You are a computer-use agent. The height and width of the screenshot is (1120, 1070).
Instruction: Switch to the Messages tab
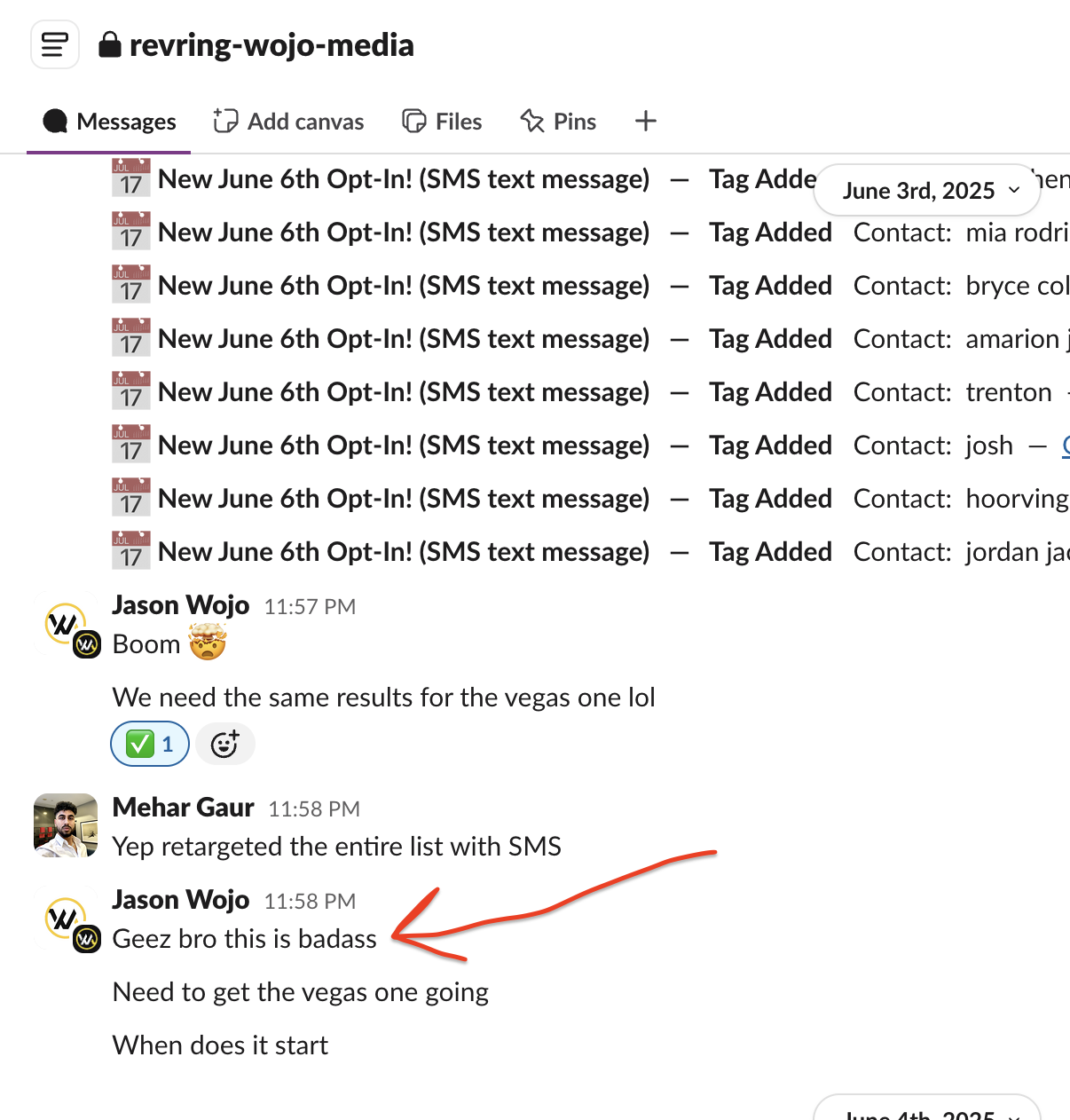coord(126,121)
